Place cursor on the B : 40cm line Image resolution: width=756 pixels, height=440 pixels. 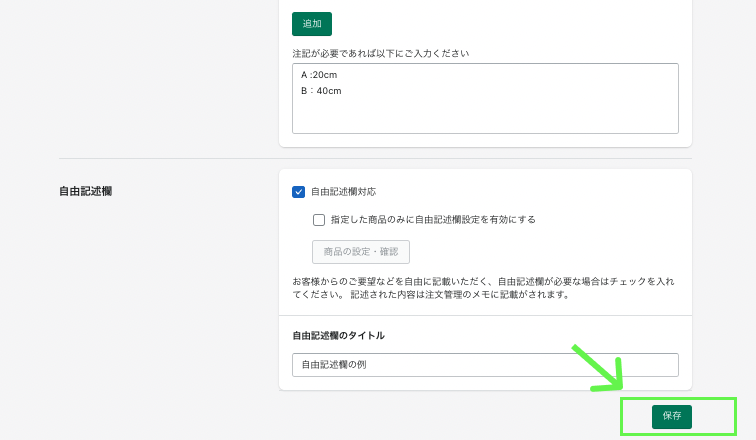point(322,91)
